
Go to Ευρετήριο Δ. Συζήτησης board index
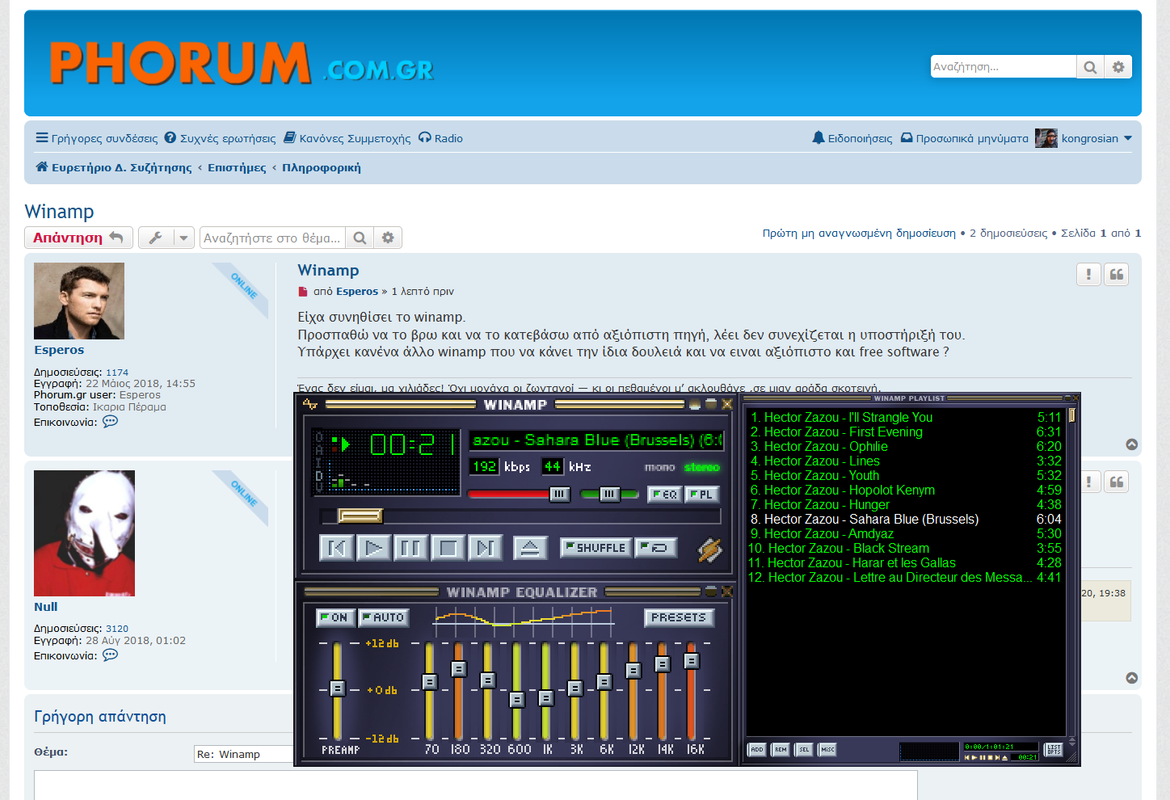[113, 167]
